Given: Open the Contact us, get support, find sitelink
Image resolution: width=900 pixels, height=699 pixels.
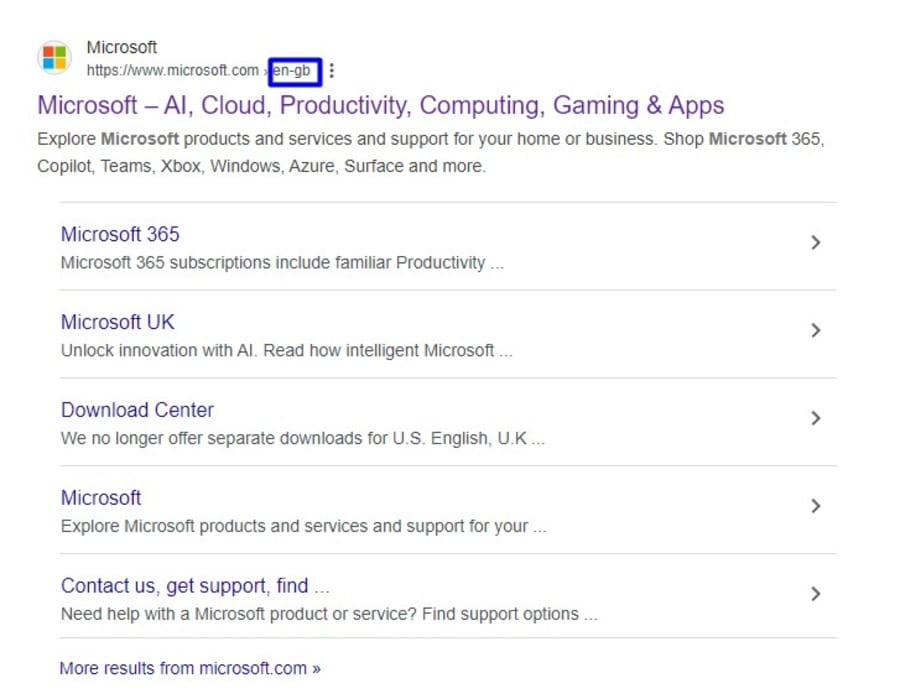Looking at the screenshot, I should (195, 585).
